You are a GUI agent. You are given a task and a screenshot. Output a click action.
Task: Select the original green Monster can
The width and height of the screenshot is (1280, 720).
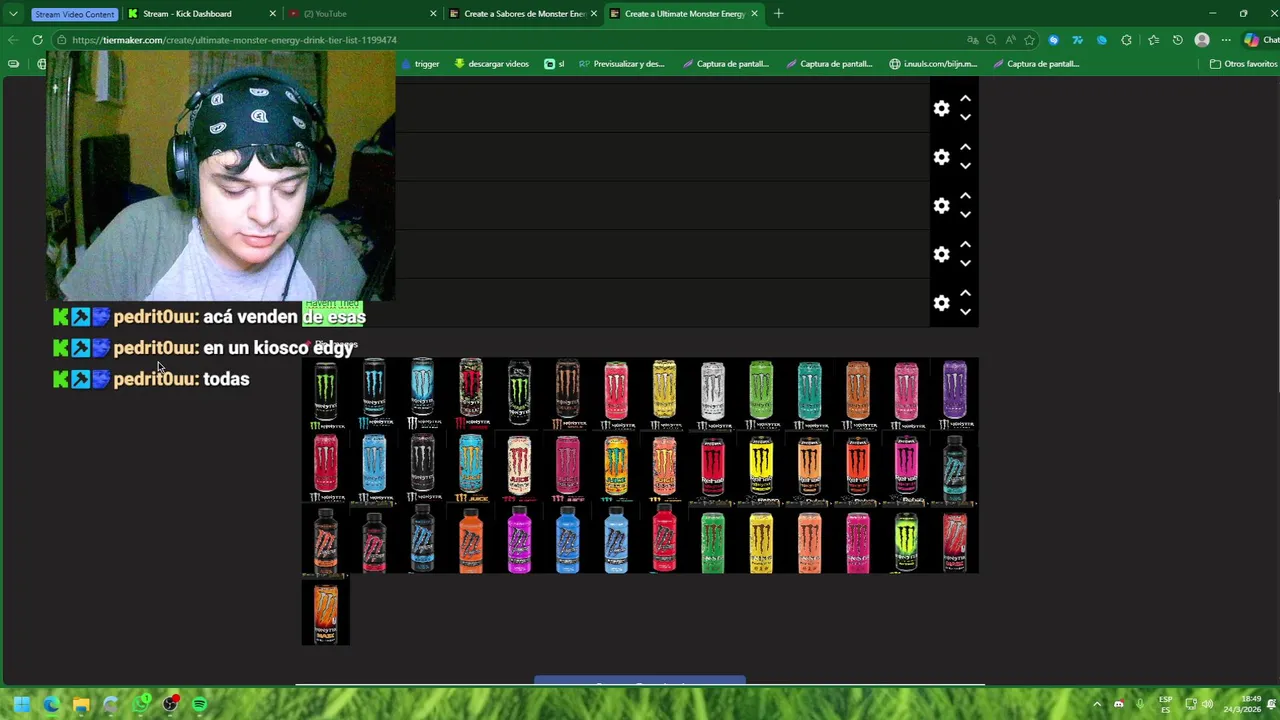326,394
